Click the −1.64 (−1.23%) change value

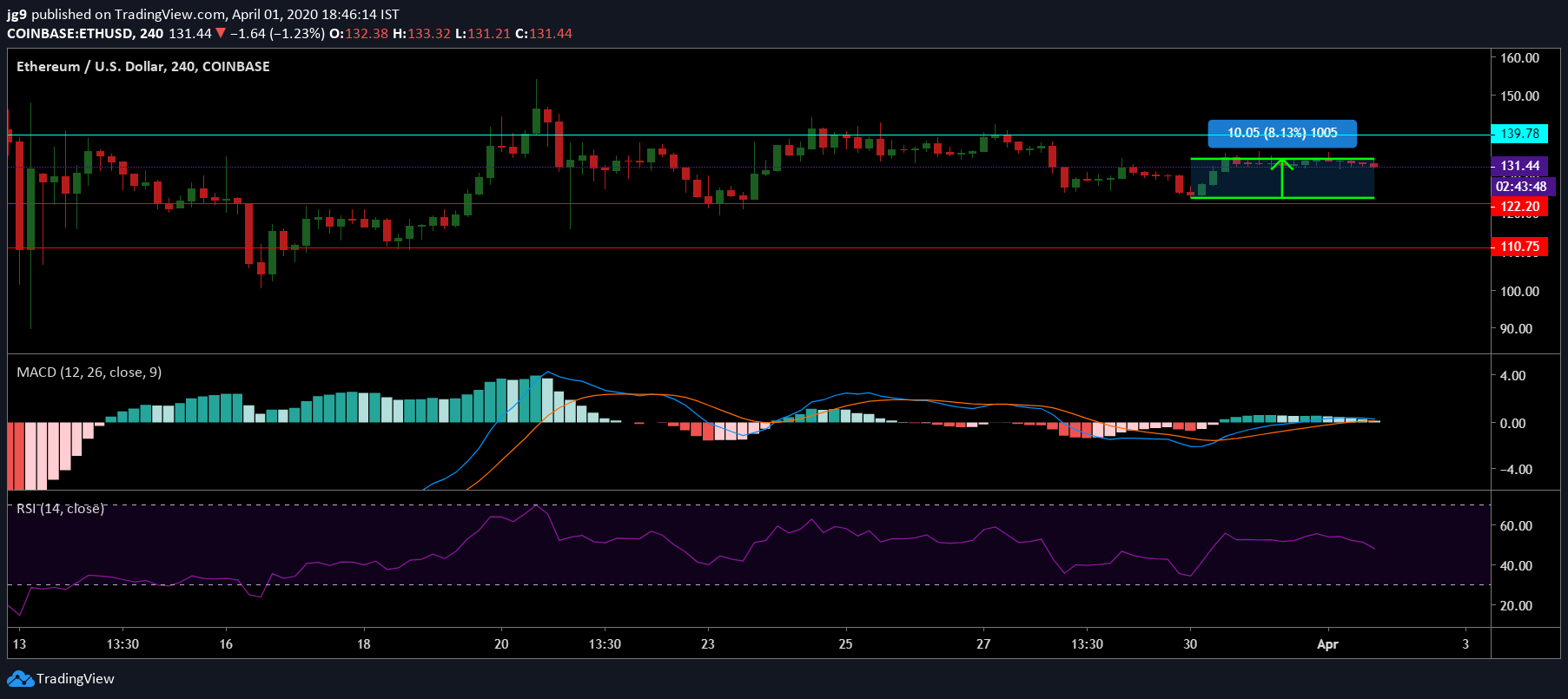click(x=277, y=33)
